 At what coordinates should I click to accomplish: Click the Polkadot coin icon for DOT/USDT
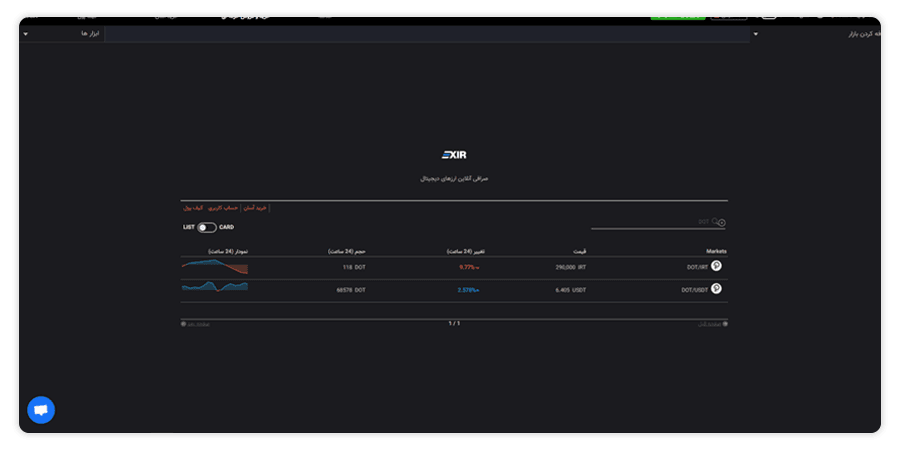(716, 289)
